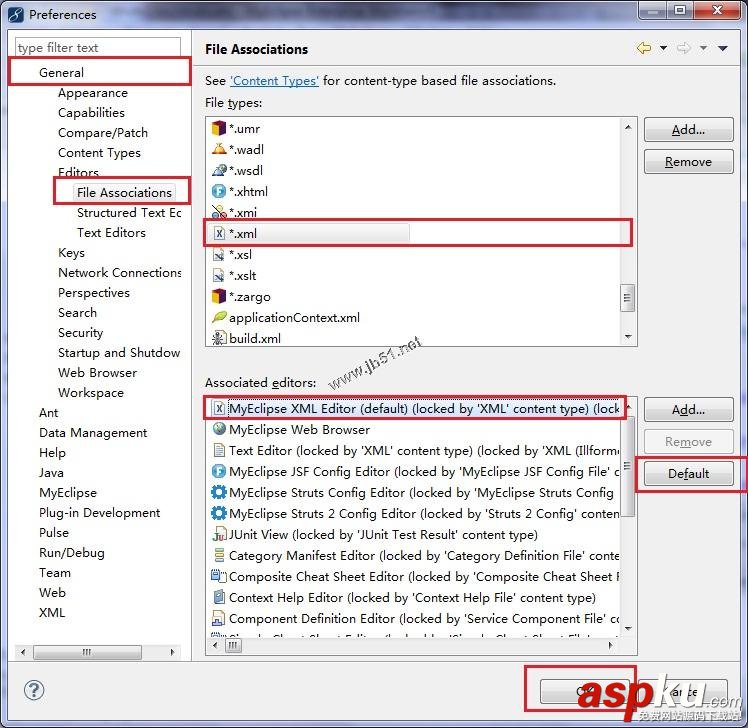This screenshot has width=748, height=728.
Task: Select the Web Browser preferences page
Action: tap(97, 373)
